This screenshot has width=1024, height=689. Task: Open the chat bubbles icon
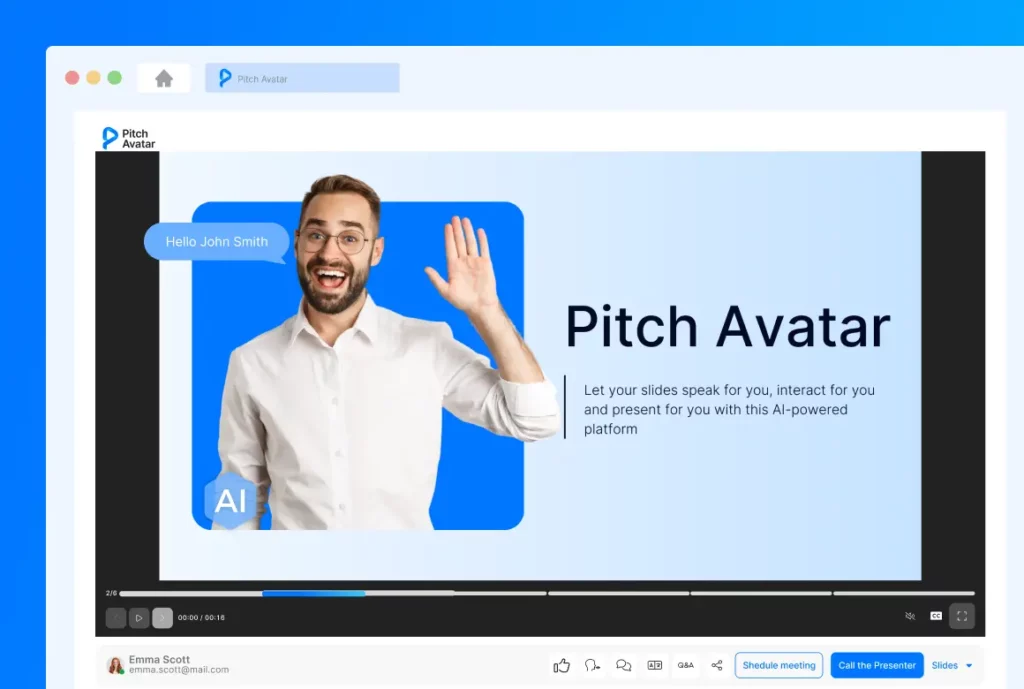point(624,665)
